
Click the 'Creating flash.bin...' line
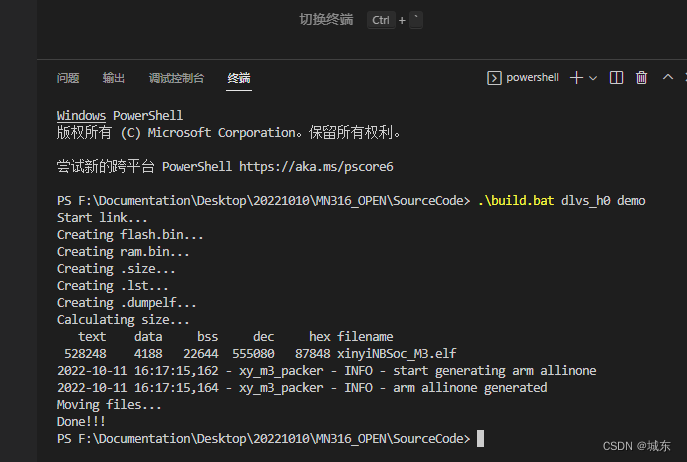pyautogui.click(x=130, y=235)
